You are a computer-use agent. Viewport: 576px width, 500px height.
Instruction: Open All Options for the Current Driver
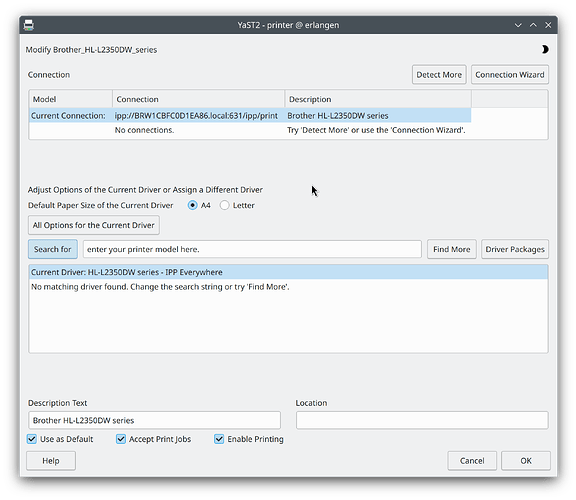pyautogui.click(x=94, y=225)
